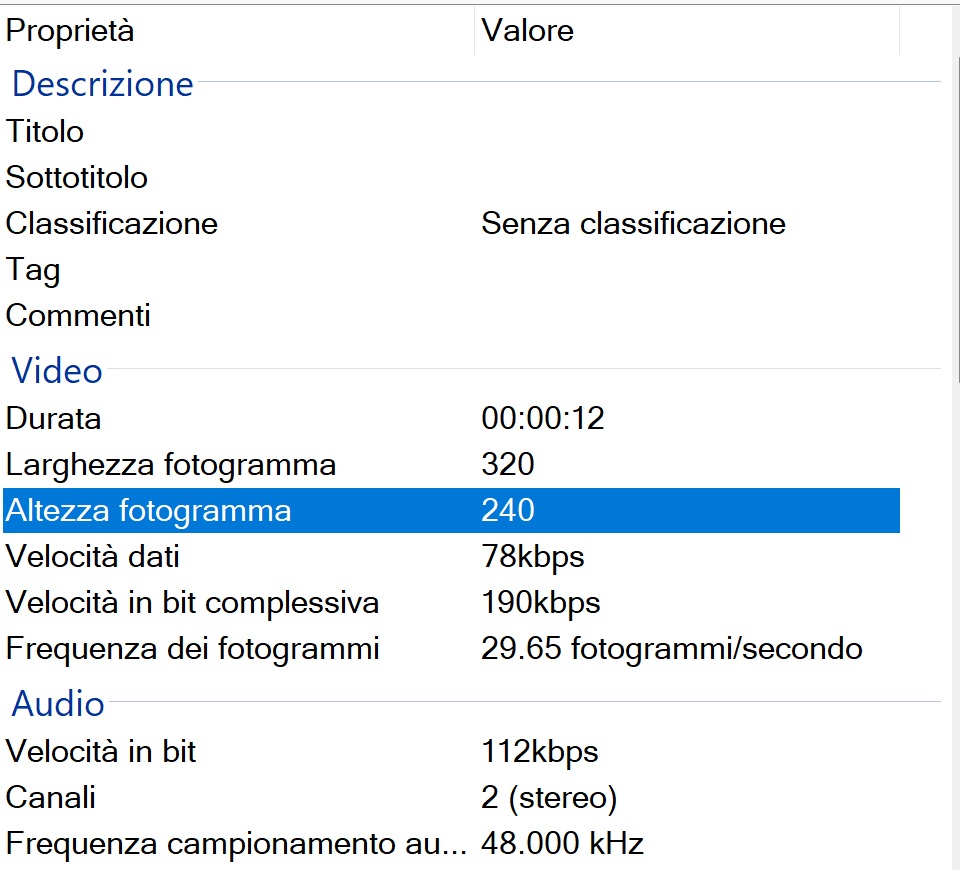Click the Larghezza fotogramma row
Screen dimensions: 960x870
click(171, 464)
